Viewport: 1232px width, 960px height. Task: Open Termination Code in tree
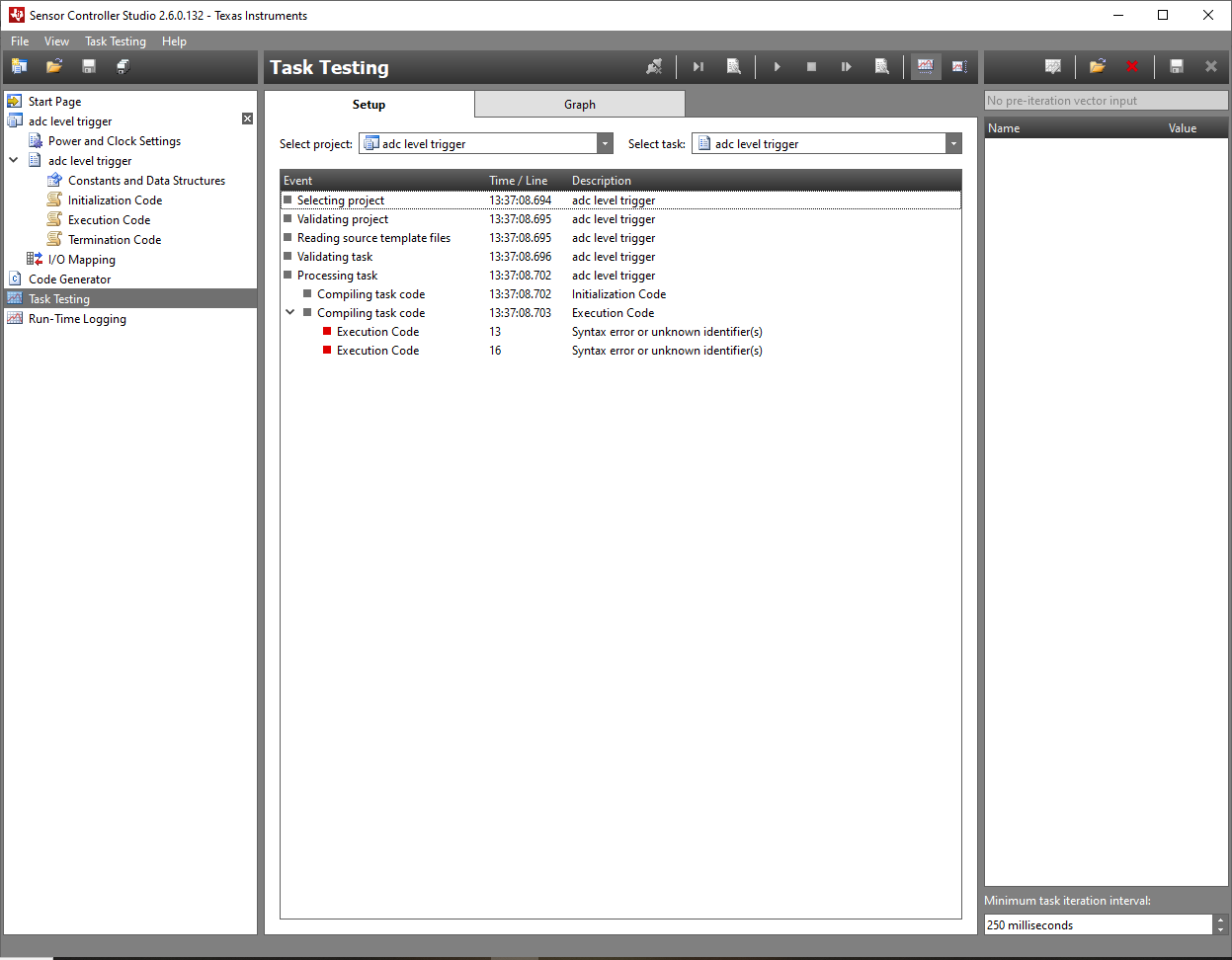tap(114, 239)
